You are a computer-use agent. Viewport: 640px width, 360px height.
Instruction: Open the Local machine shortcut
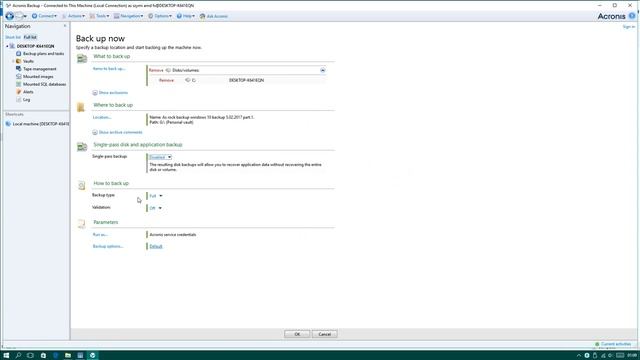[x=38, y=124]
